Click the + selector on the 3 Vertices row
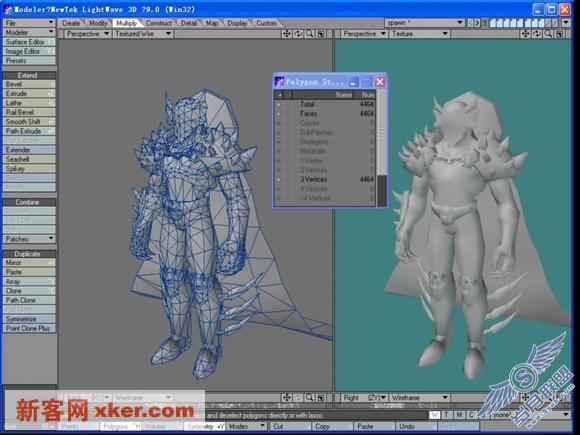The width and height of the screenshot is (580, 435). [279, 179]
